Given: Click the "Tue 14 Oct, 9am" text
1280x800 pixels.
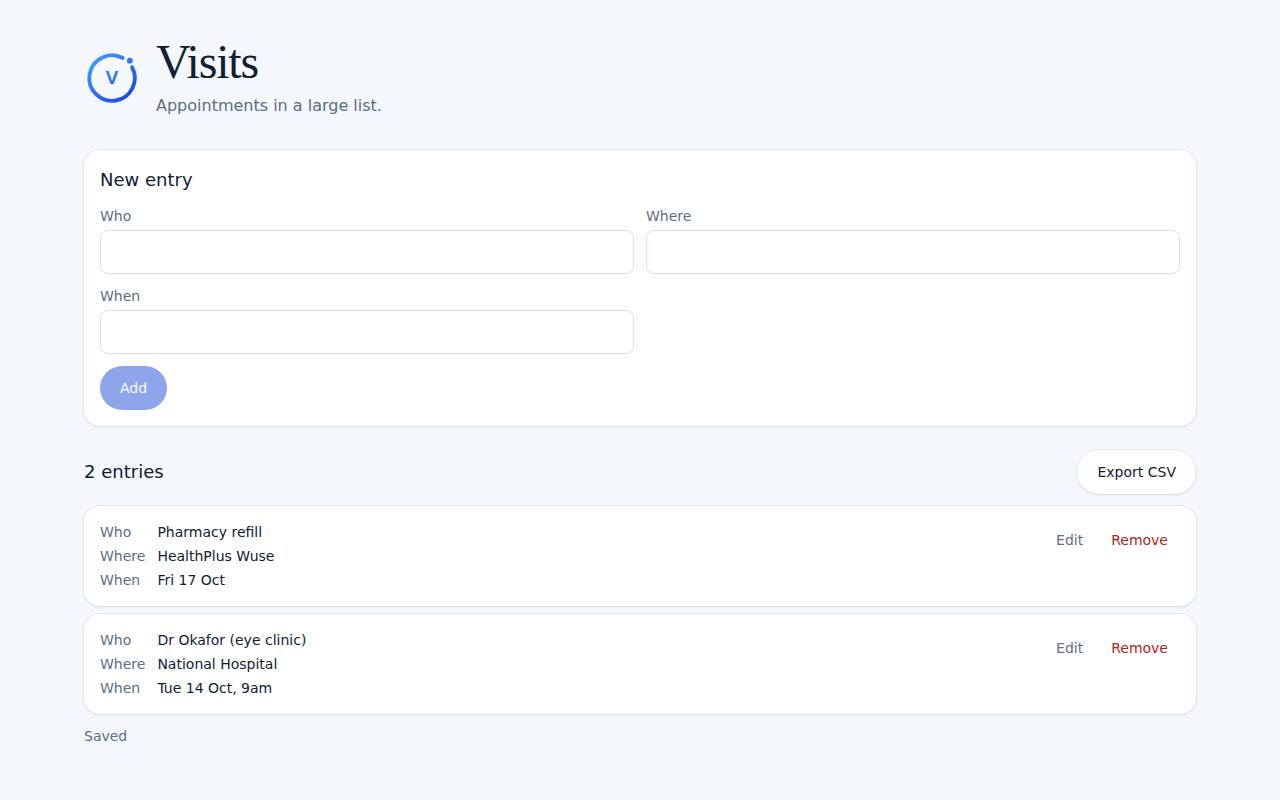Looking at the screenshot, I should tap(215, 688).
